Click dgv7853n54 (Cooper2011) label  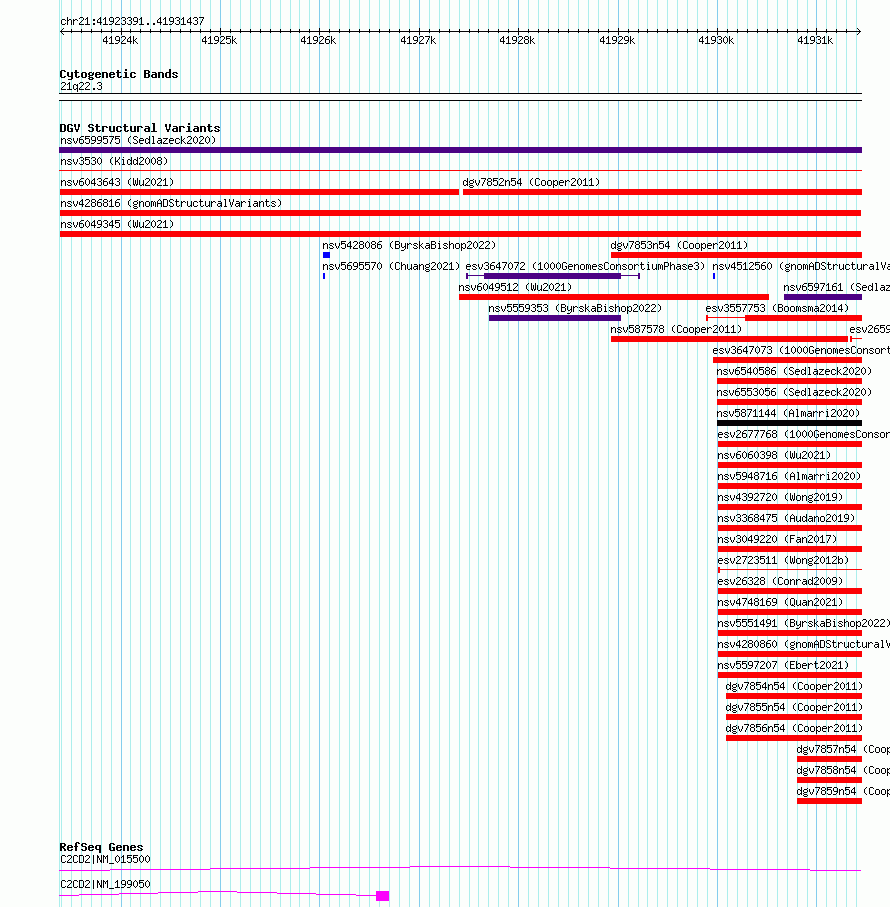[x=679, y=245]
